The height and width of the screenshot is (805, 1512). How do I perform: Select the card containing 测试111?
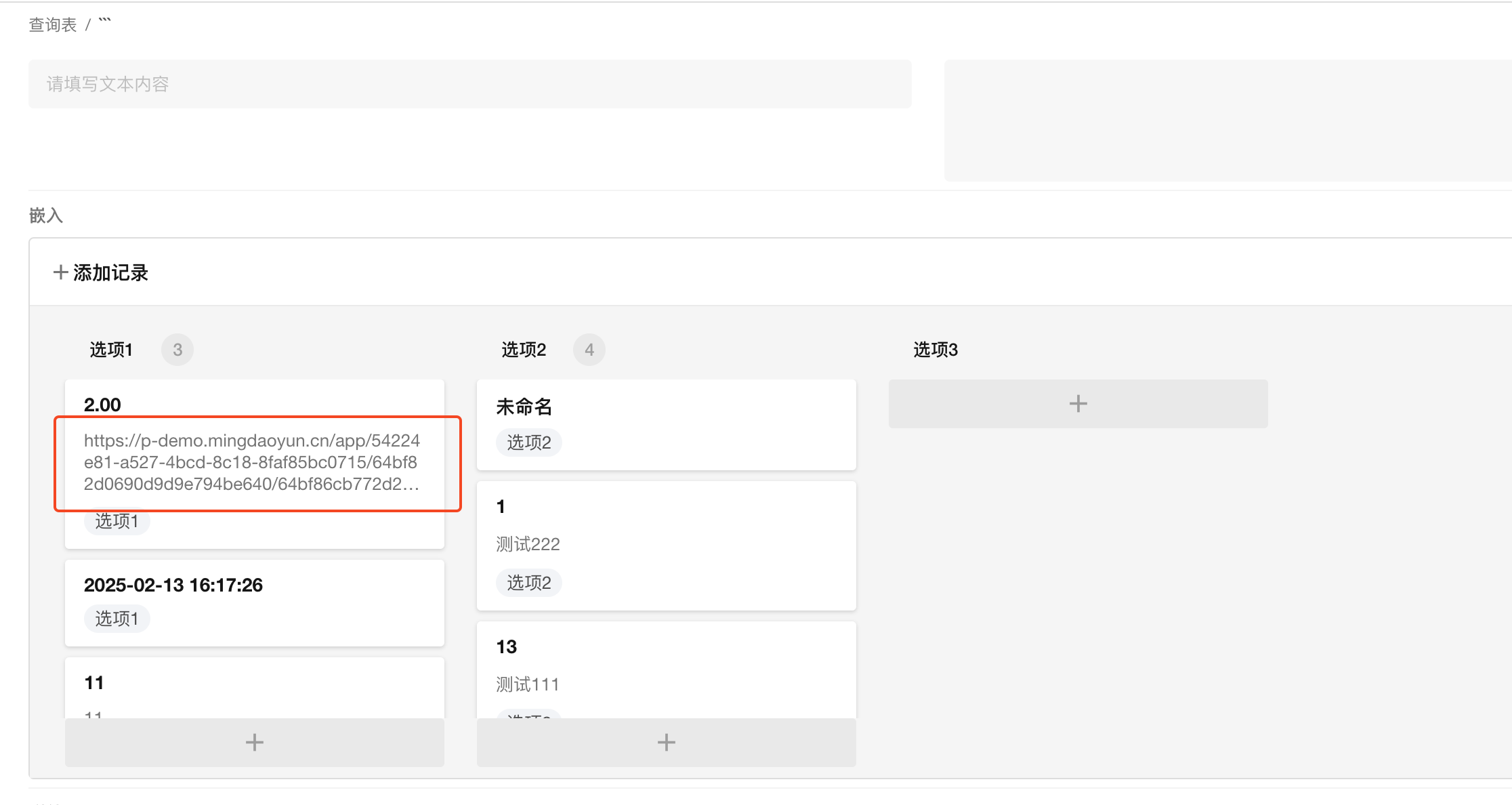(x=528, y=684)
